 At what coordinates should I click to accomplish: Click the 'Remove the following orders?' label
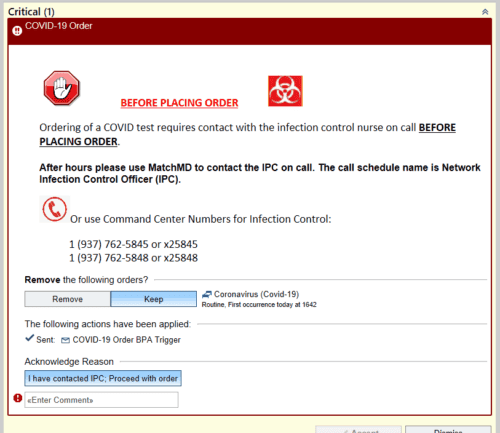click(x=86, y=280)
